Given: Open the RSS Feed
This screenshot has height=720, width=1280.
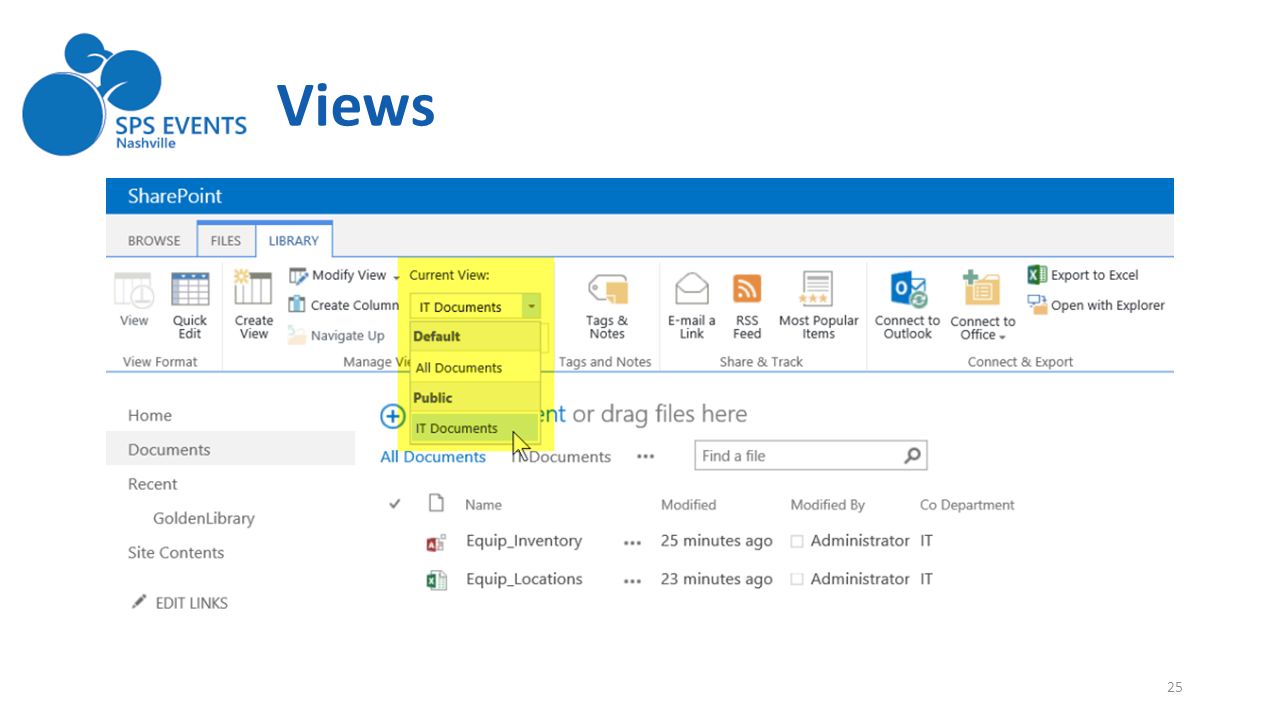Looking at the screenshot, I should 747,306.
